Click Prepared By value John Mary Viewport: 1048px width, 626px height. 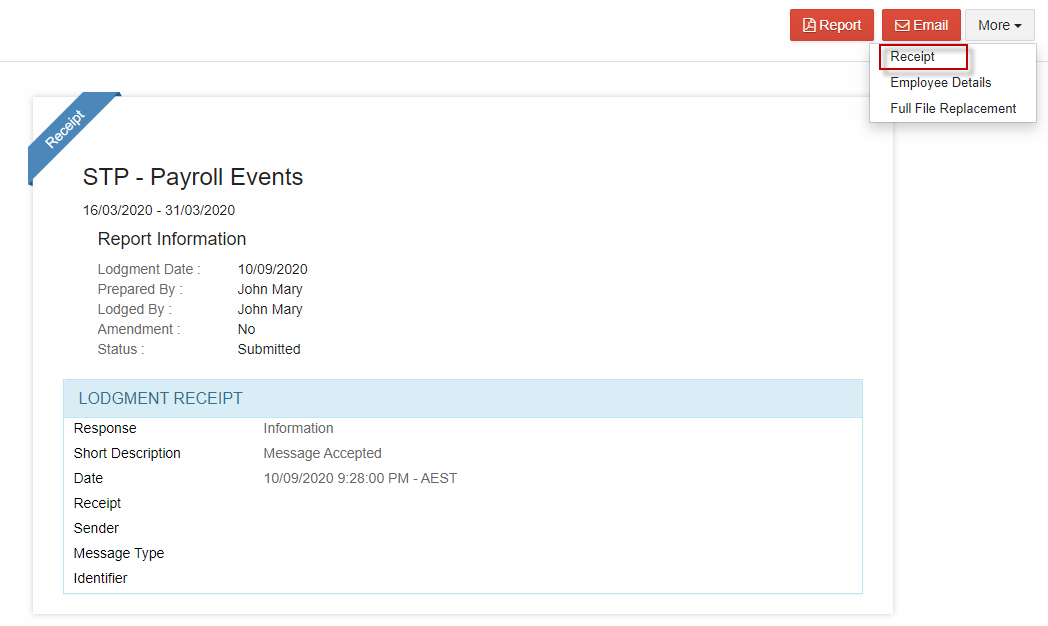click(x=270, y=289)
